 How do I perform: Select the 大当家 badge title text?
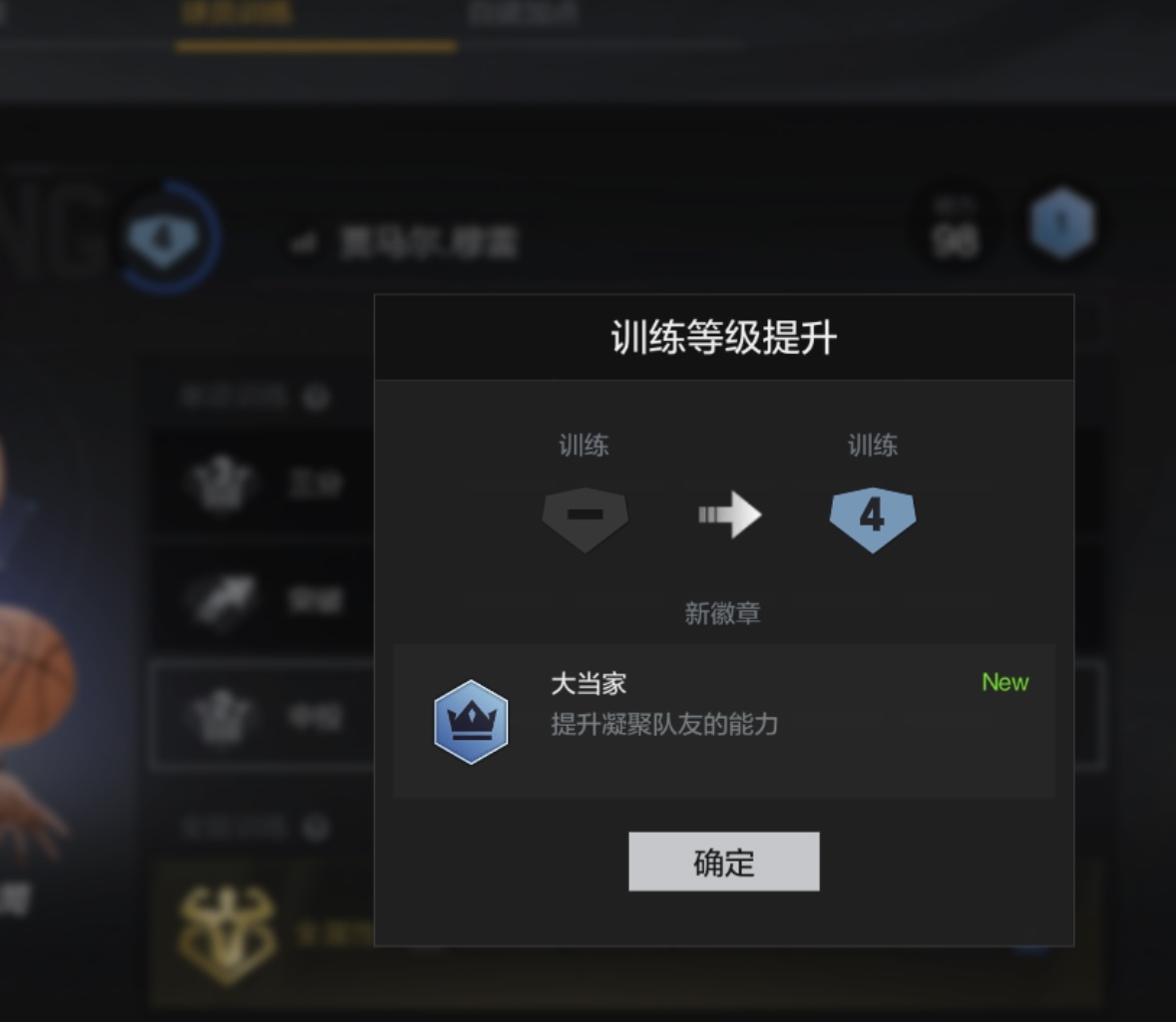tap(588, 684)
